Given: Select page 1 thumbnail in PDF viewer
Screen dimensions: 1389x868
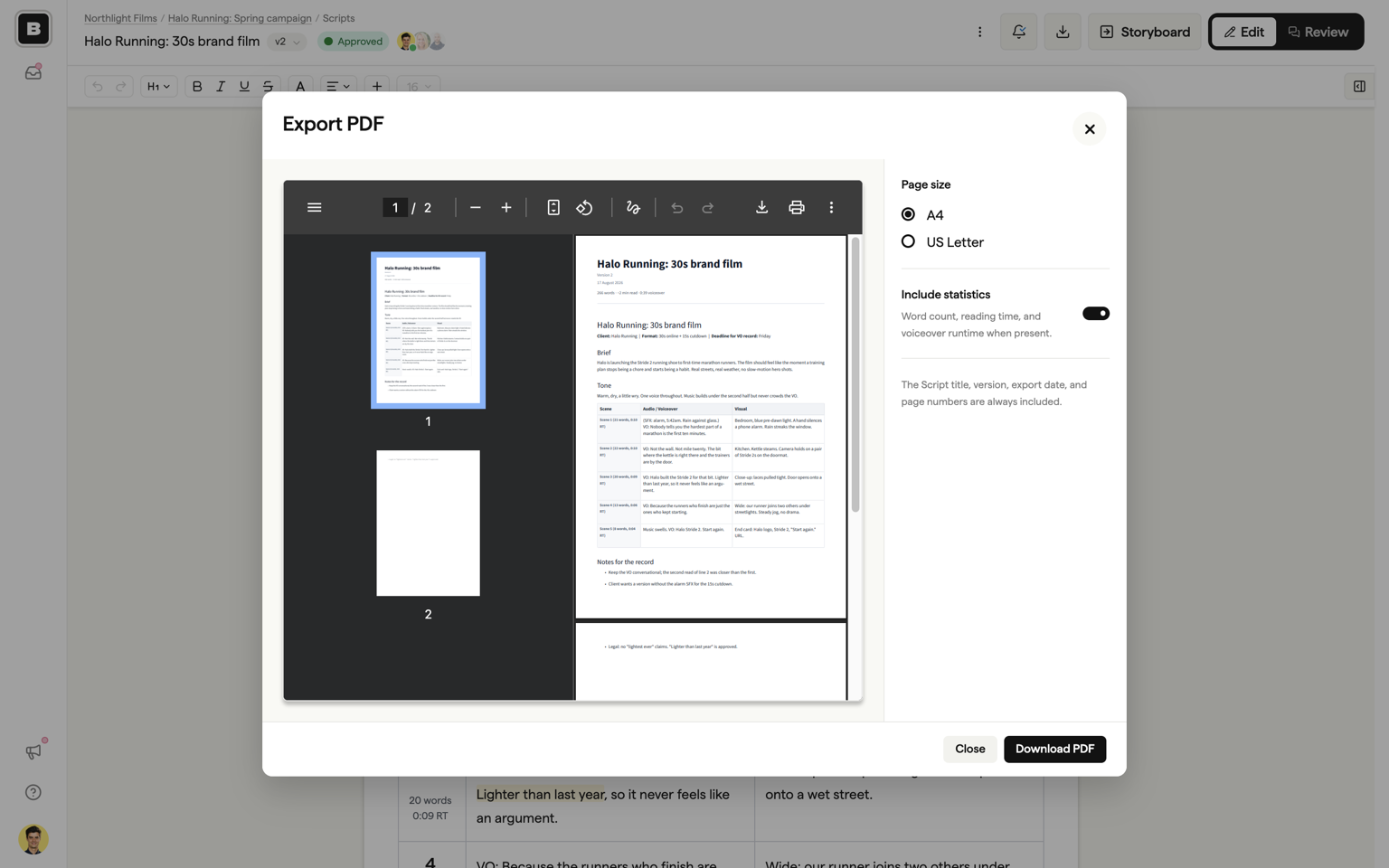Looking at the screenshot, I should 428,330.
